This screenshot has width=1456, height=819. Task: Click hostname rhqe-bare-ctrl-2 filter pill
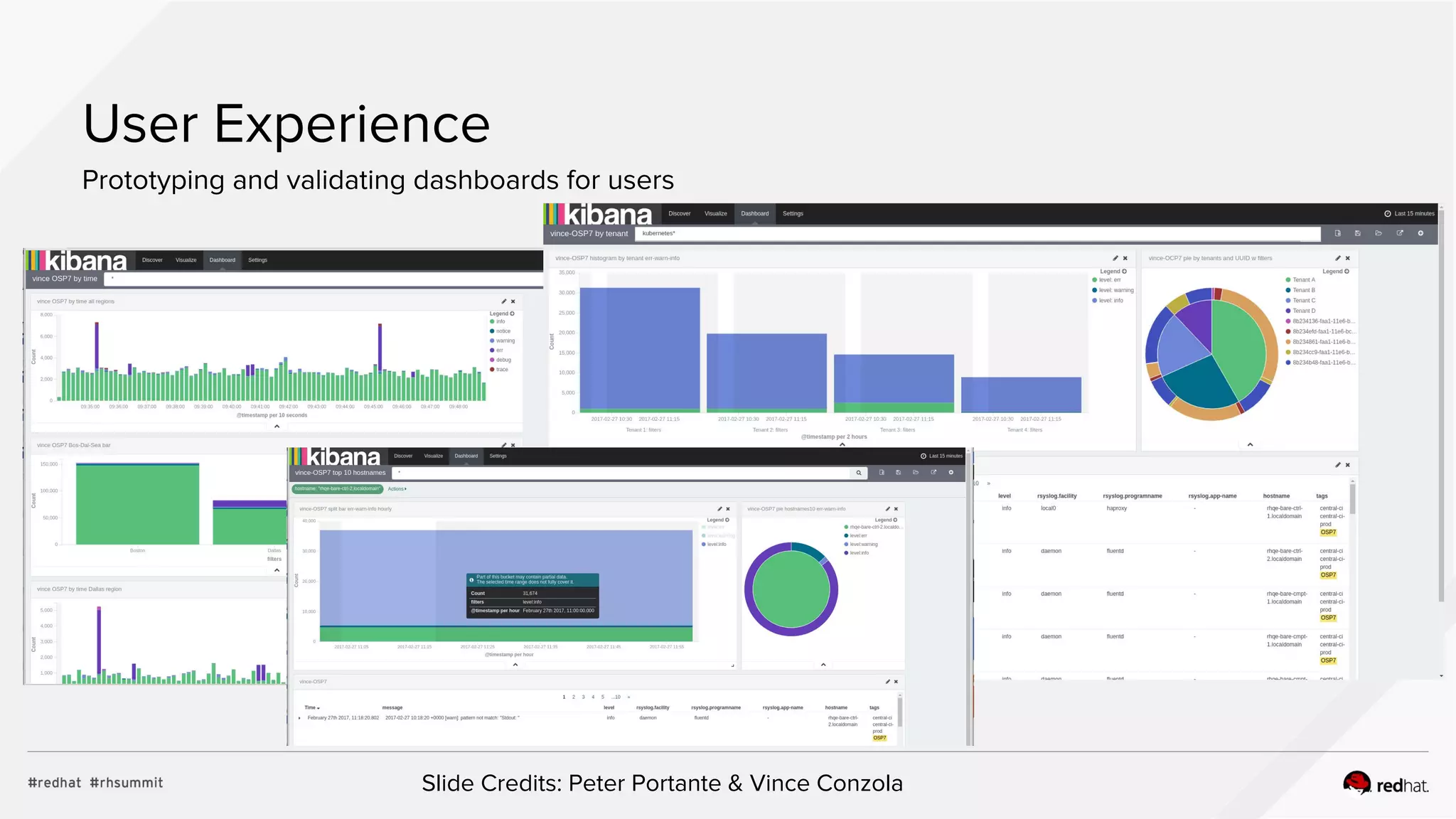338,489
